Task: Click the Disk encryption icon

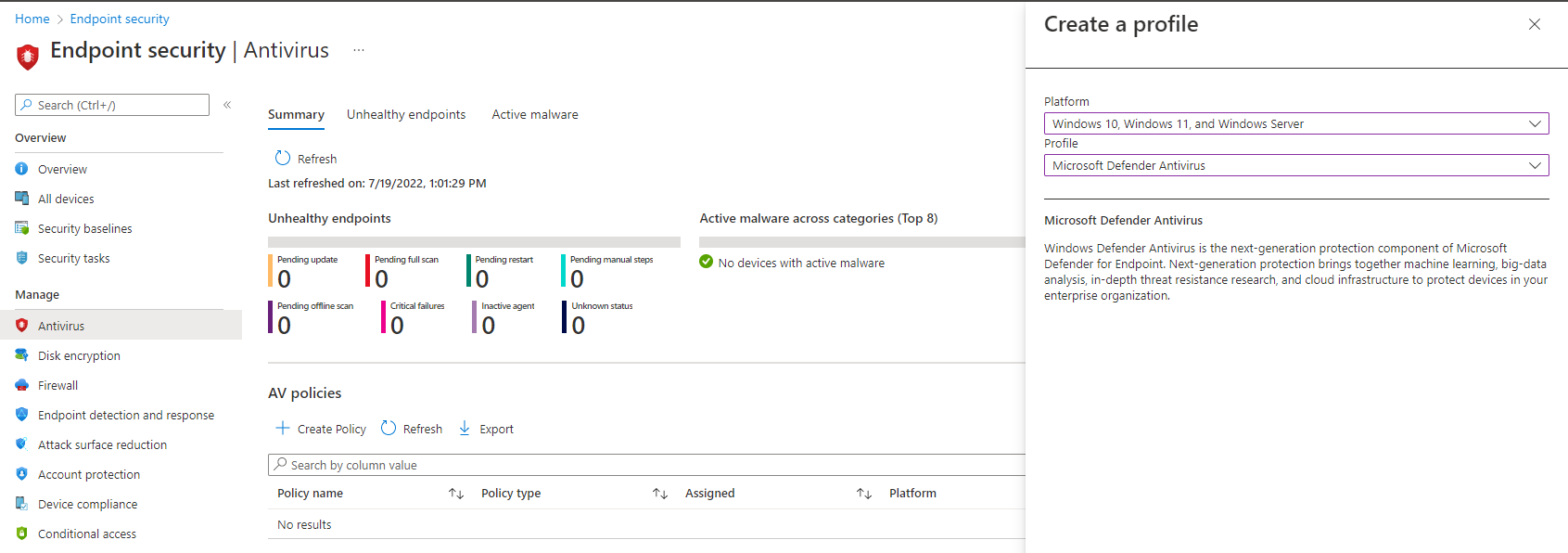Action: click(21, 355)
